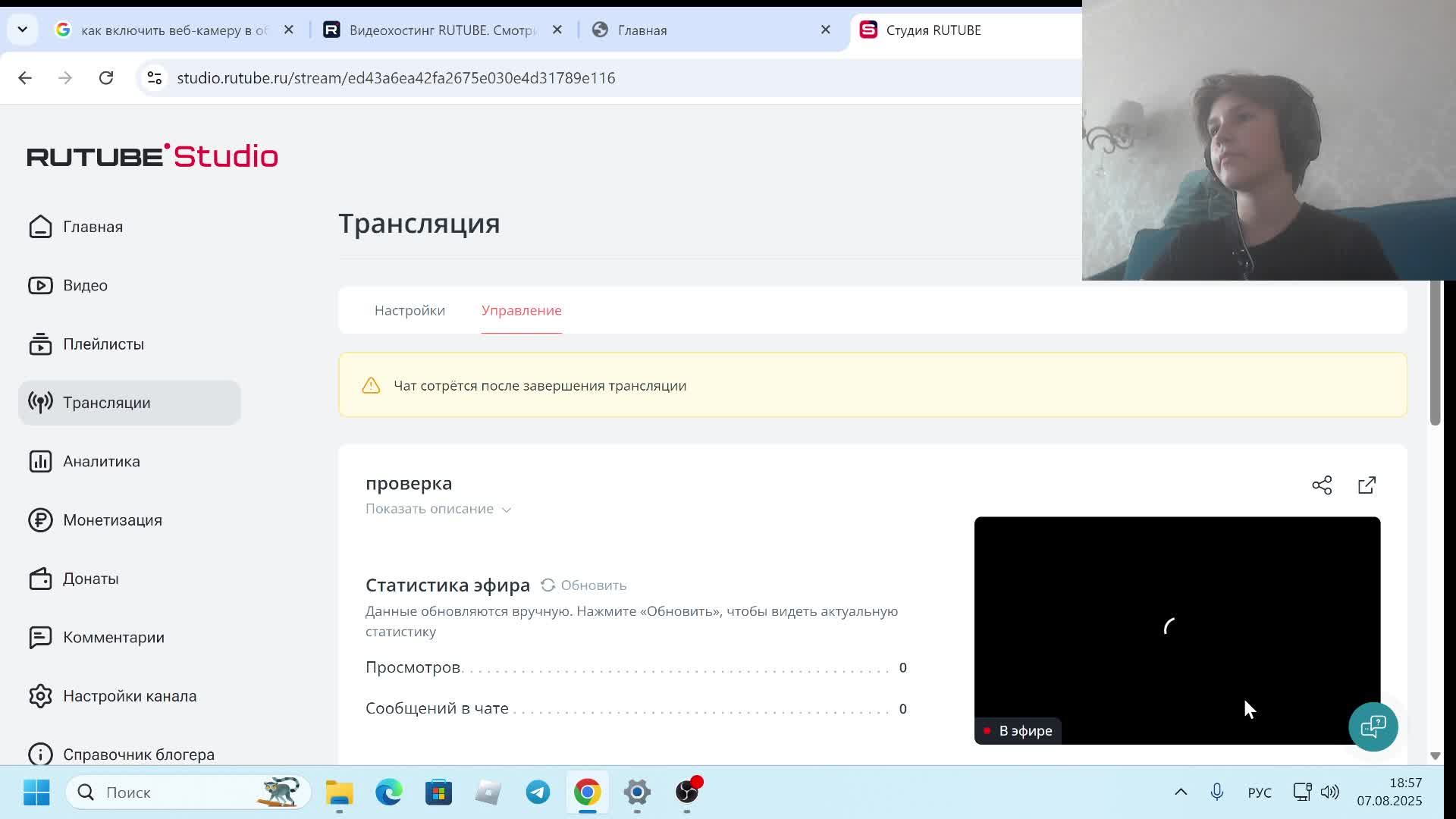This screenshot has width=1456, height=819.
Task: Open Комментарии sidebar link
Action: (113, 637)
